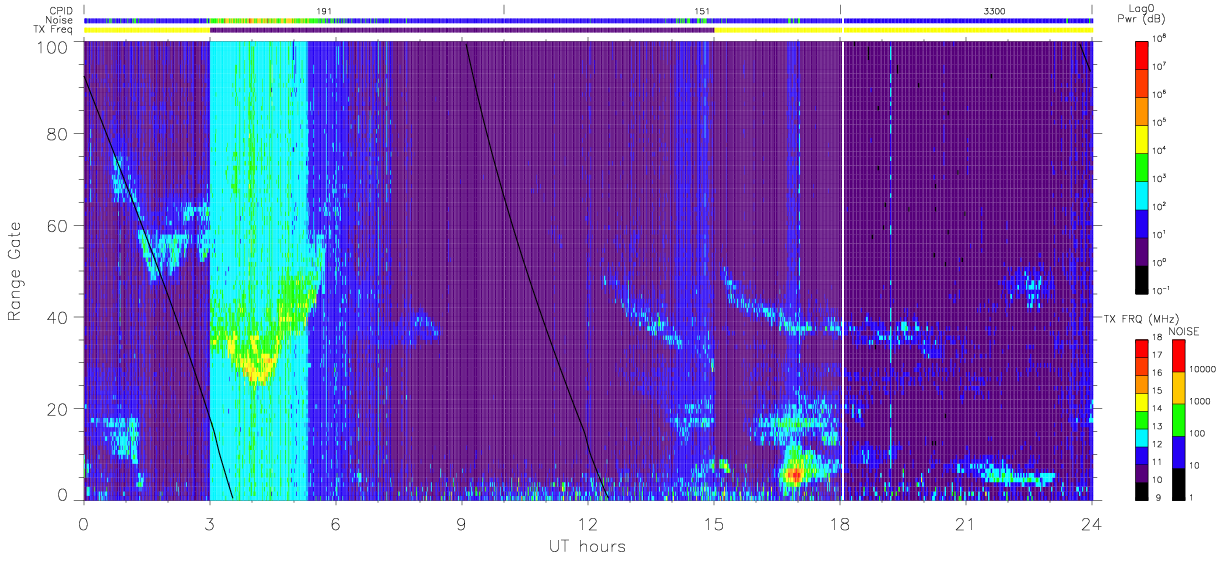The width and height of the screenshot is (1228, 567).
Task: Click the '60' tick label on Range Gate axis
Action: (x=59, y=225)
